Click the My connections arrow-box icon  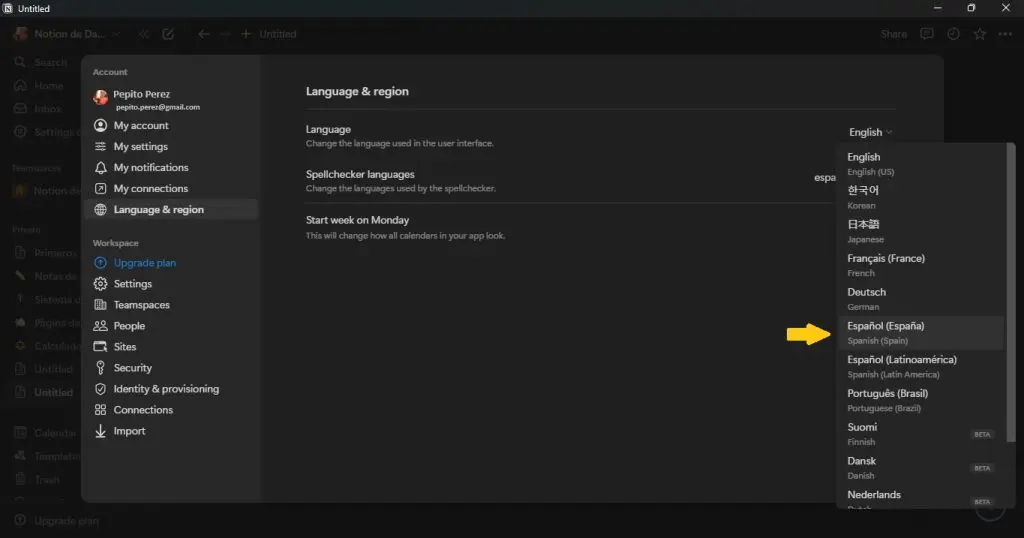tap(100, 188)
